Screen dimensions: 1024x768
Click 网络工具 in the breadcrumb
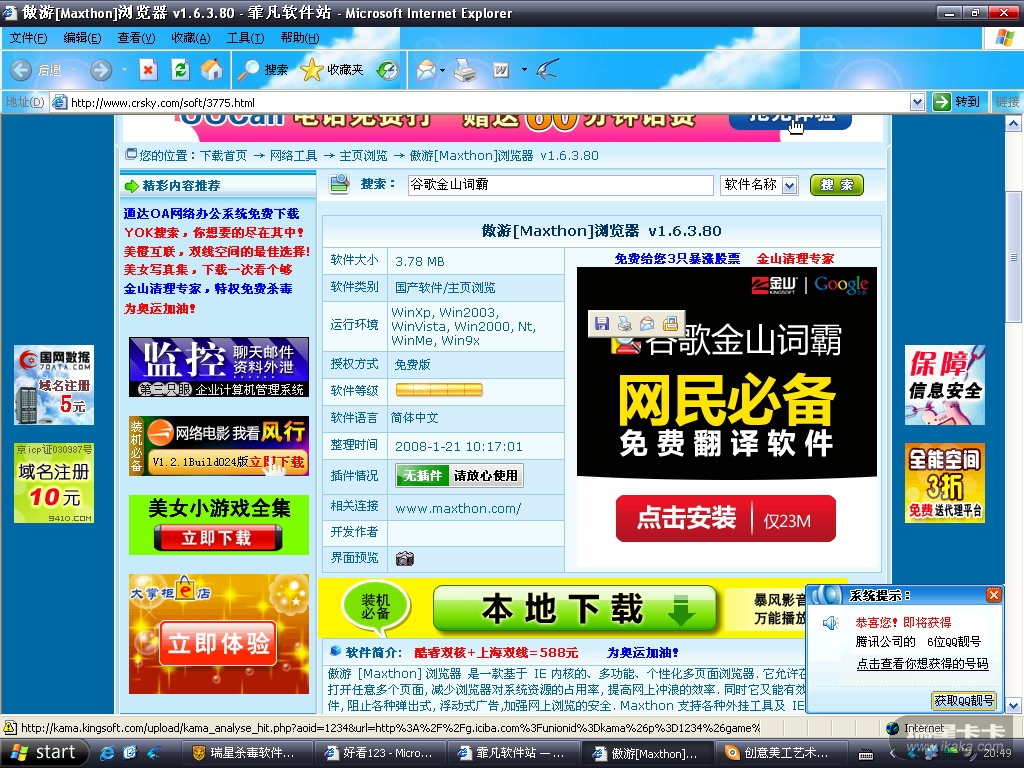pyautogui.click(x=293, y=155)
